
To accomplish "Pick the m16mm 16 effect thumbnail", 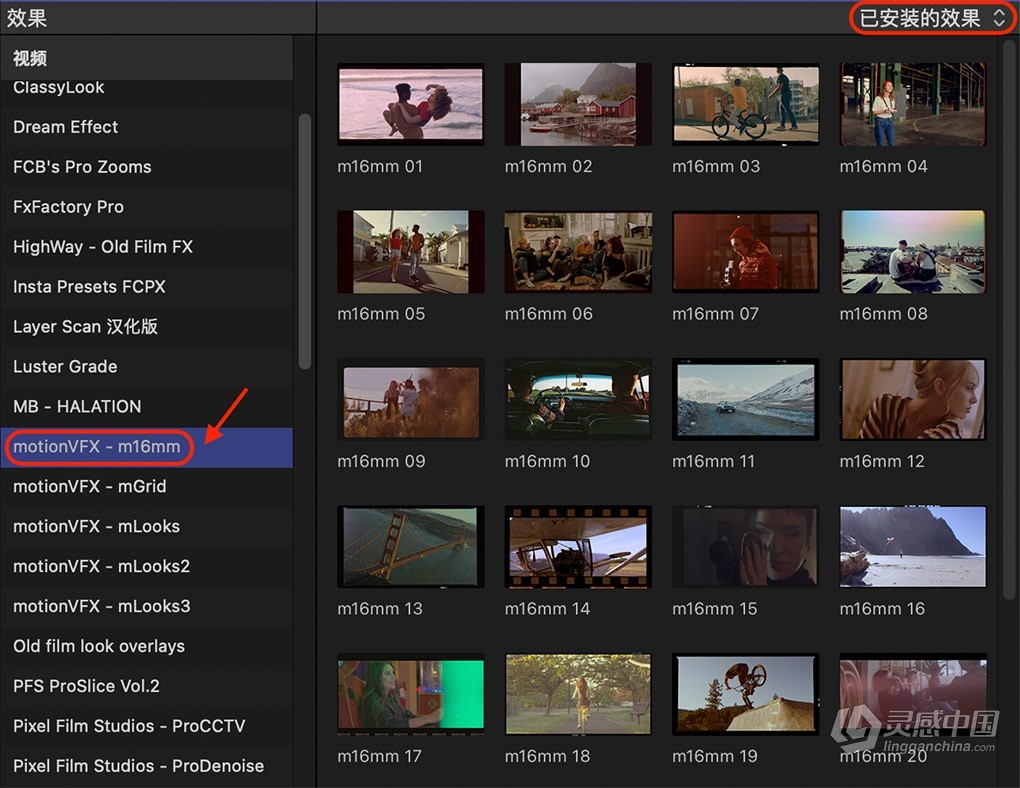I will (x=913, y=547).
